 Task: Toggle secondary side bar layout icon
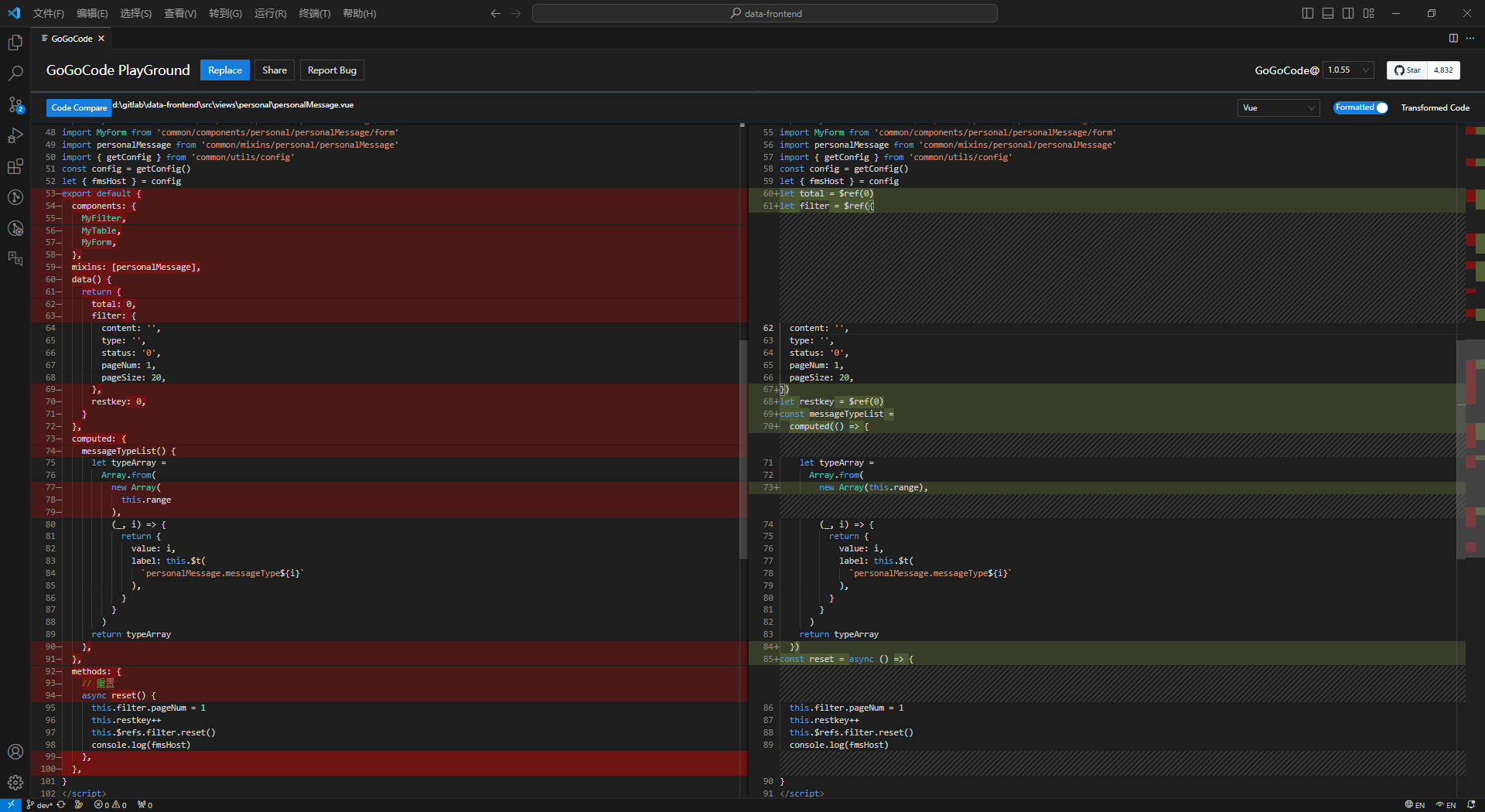tap(1348, 13)
